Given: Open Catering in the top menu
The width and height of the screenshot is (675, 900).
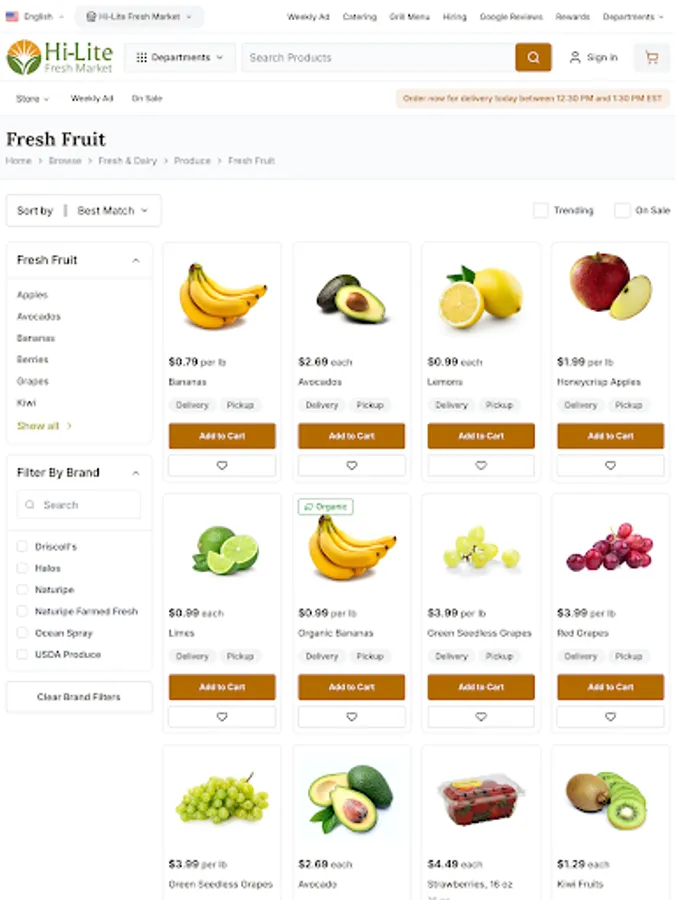Looking at the screenshot, I should point(360,17).
